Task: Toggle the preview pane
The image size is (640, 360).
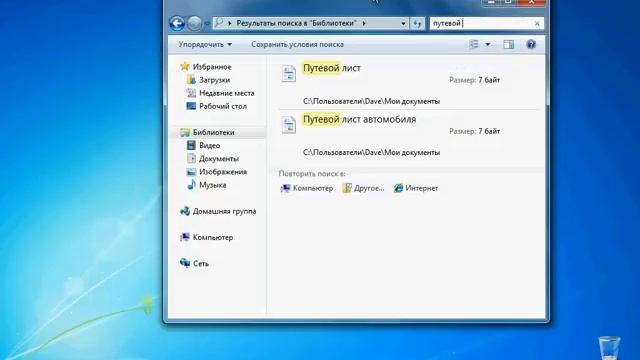Action: coord(509,44)
